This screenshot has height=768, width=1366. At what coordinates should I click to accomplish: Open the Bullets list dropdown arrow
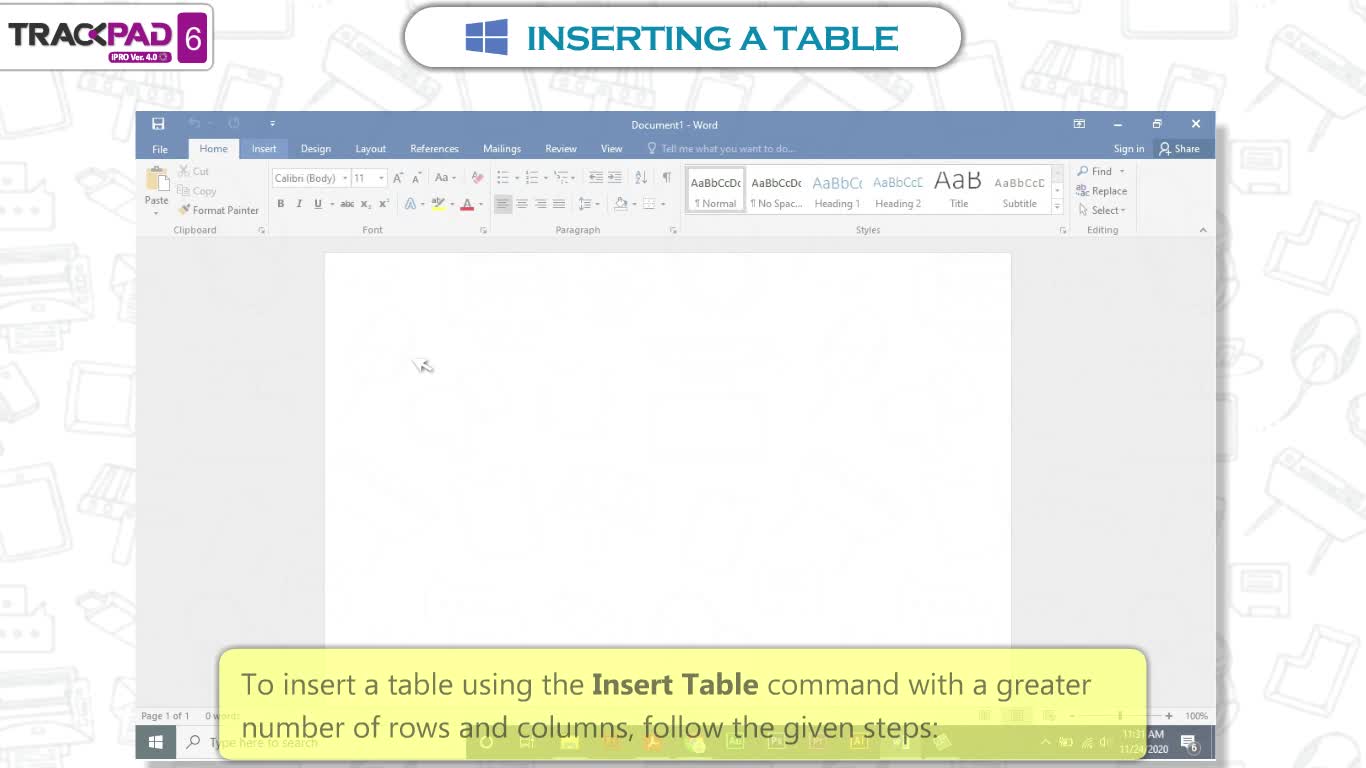coord(517,178)
